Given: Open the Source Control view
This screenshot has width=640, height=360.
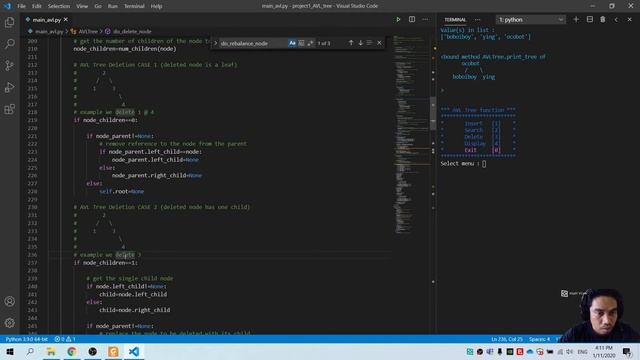Looking at the screenshot, I should pyautogui.click(x=9, y=65).
